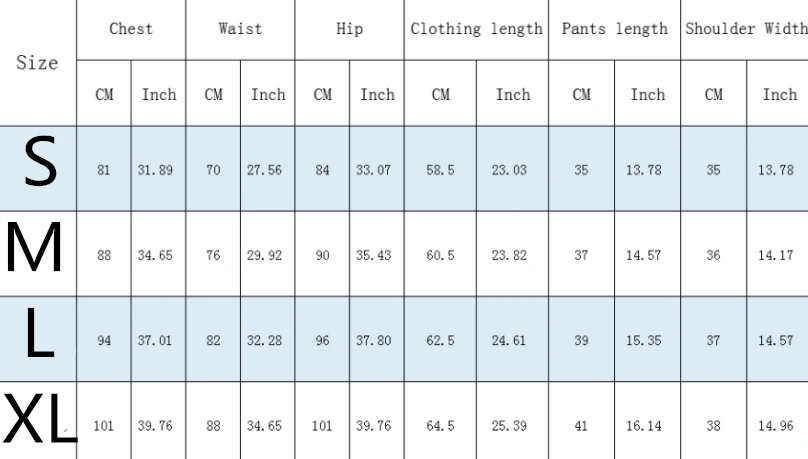The image size is (808, 459).
Task: Click pants length inch 14.57 in M row
Action: click(644, 256)
